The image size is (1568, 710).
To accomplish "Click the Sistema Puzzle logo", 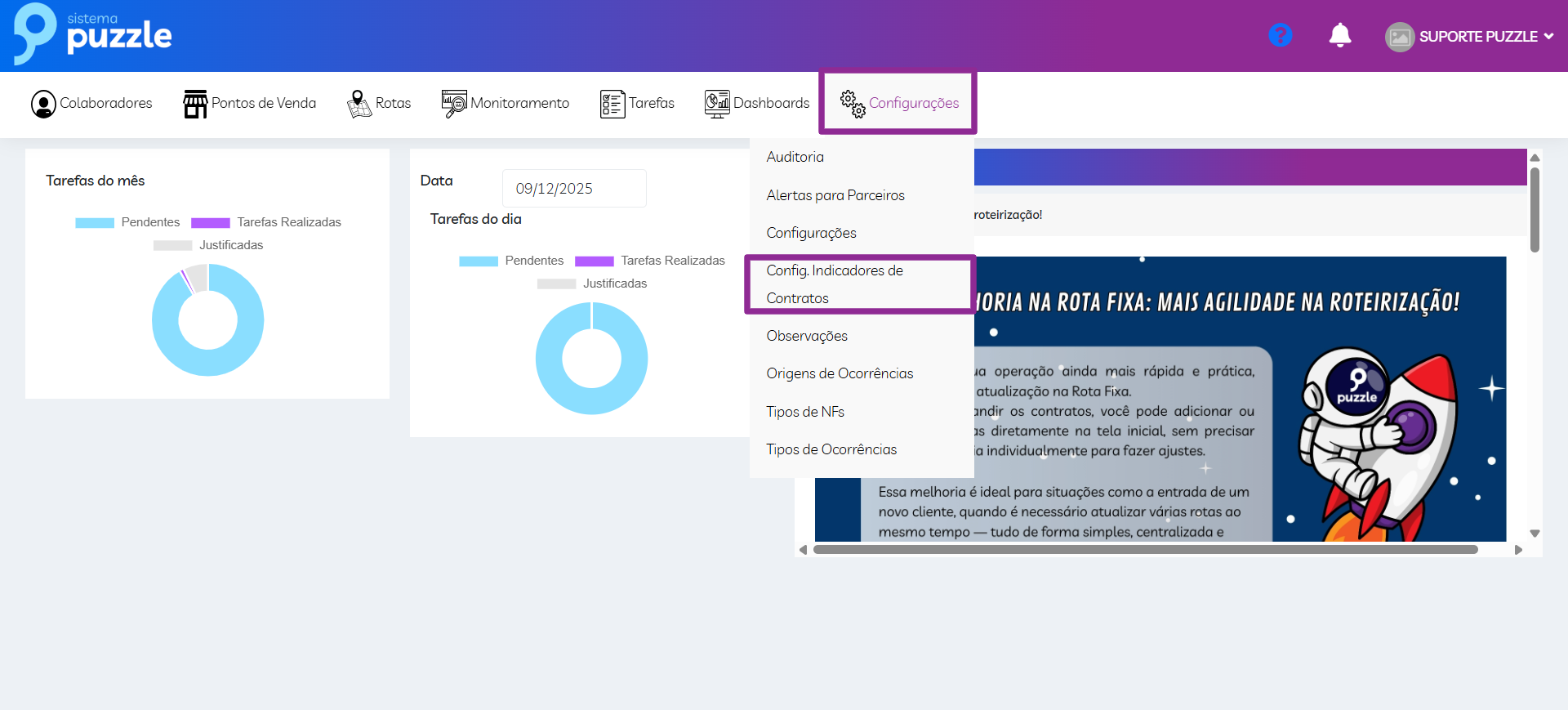I will point(93,34).
